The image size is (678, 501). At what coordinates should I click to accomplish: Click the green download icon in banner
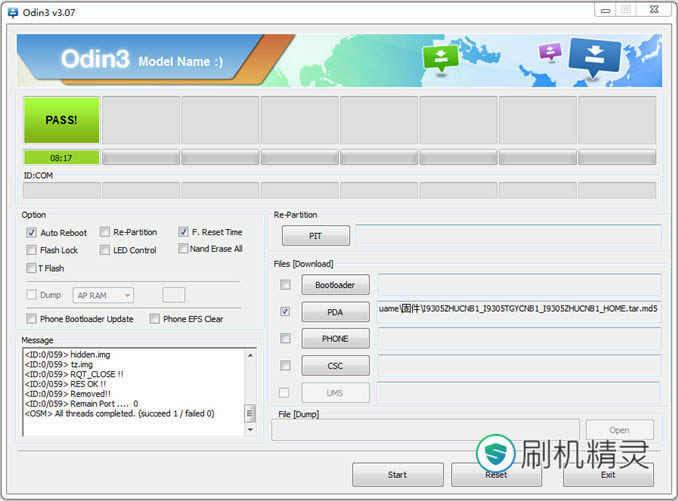440,58
